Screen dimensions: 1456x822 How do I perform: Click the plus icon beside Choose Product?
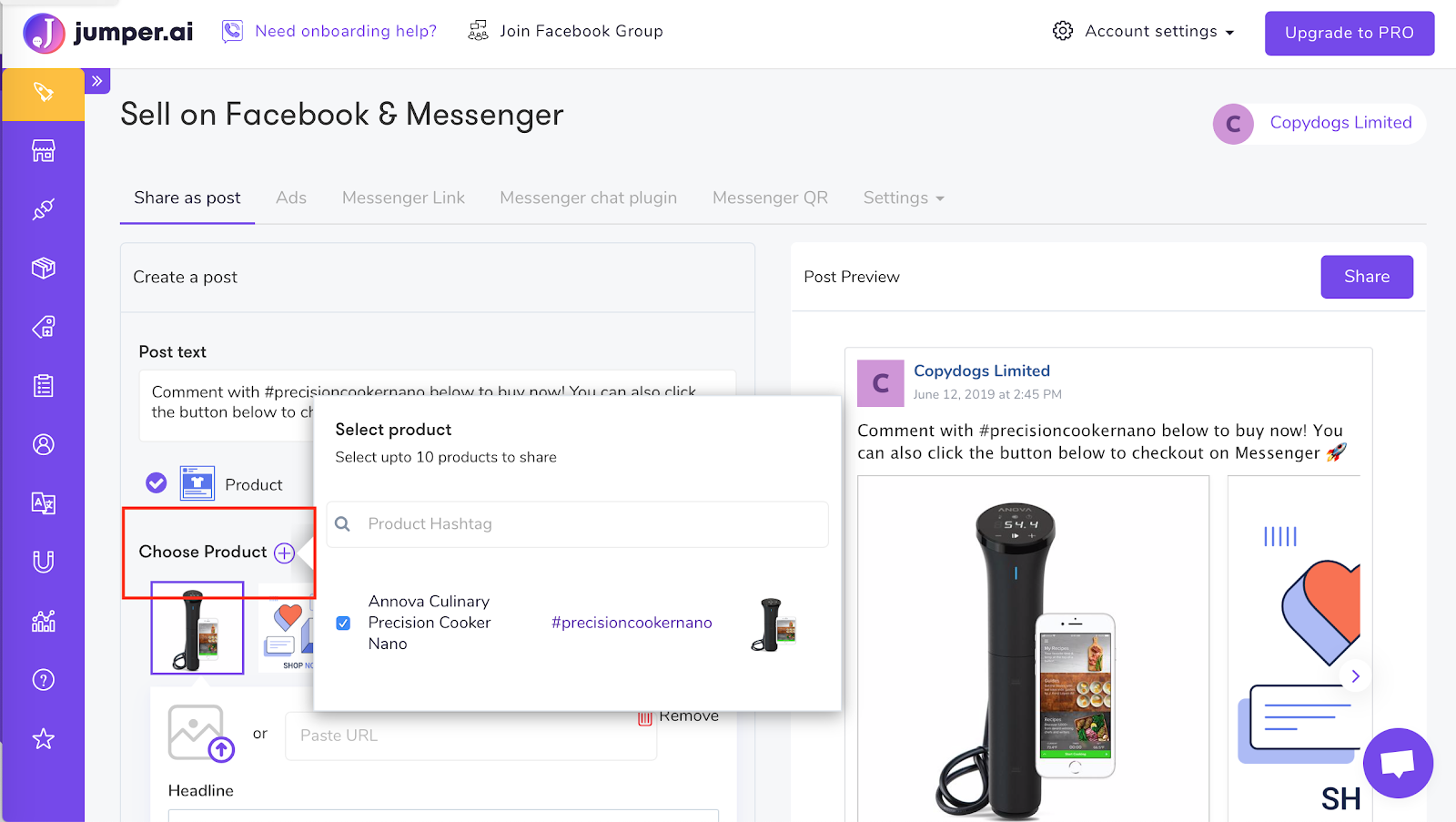tap(285, 553)
